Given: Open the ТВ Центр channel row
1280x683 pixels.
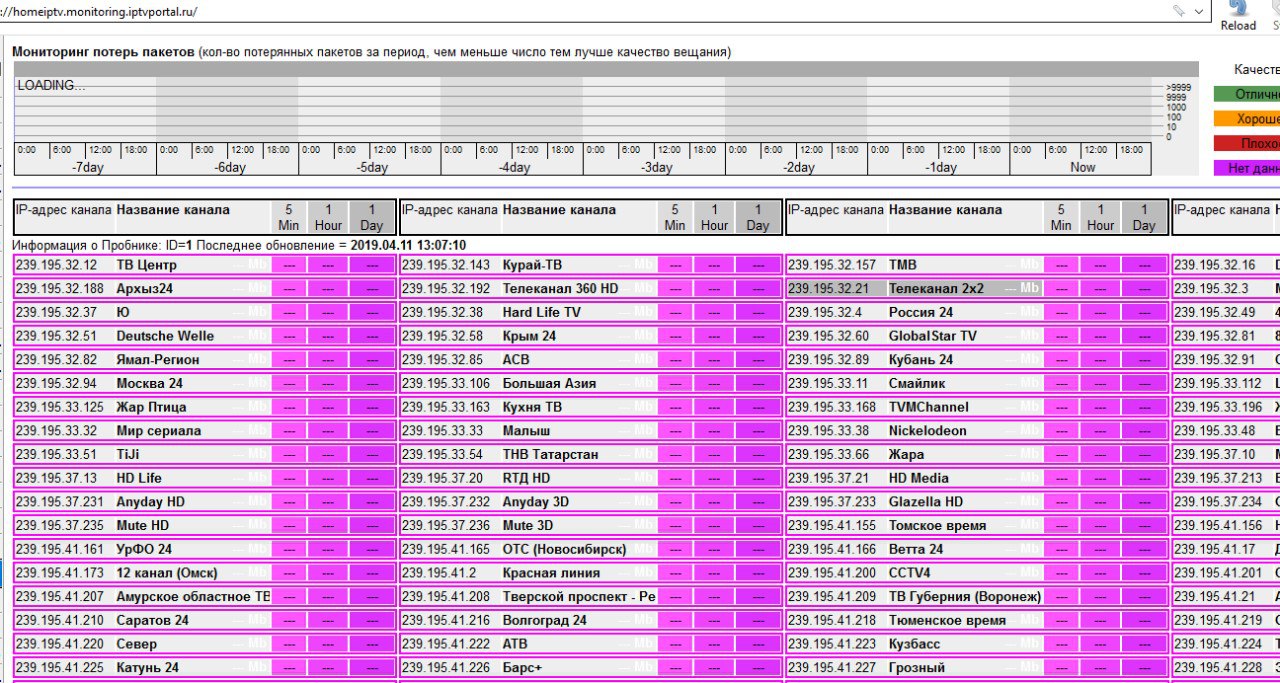Looking at the screenshot, I should pyautogui.click(x=204, y=265).
